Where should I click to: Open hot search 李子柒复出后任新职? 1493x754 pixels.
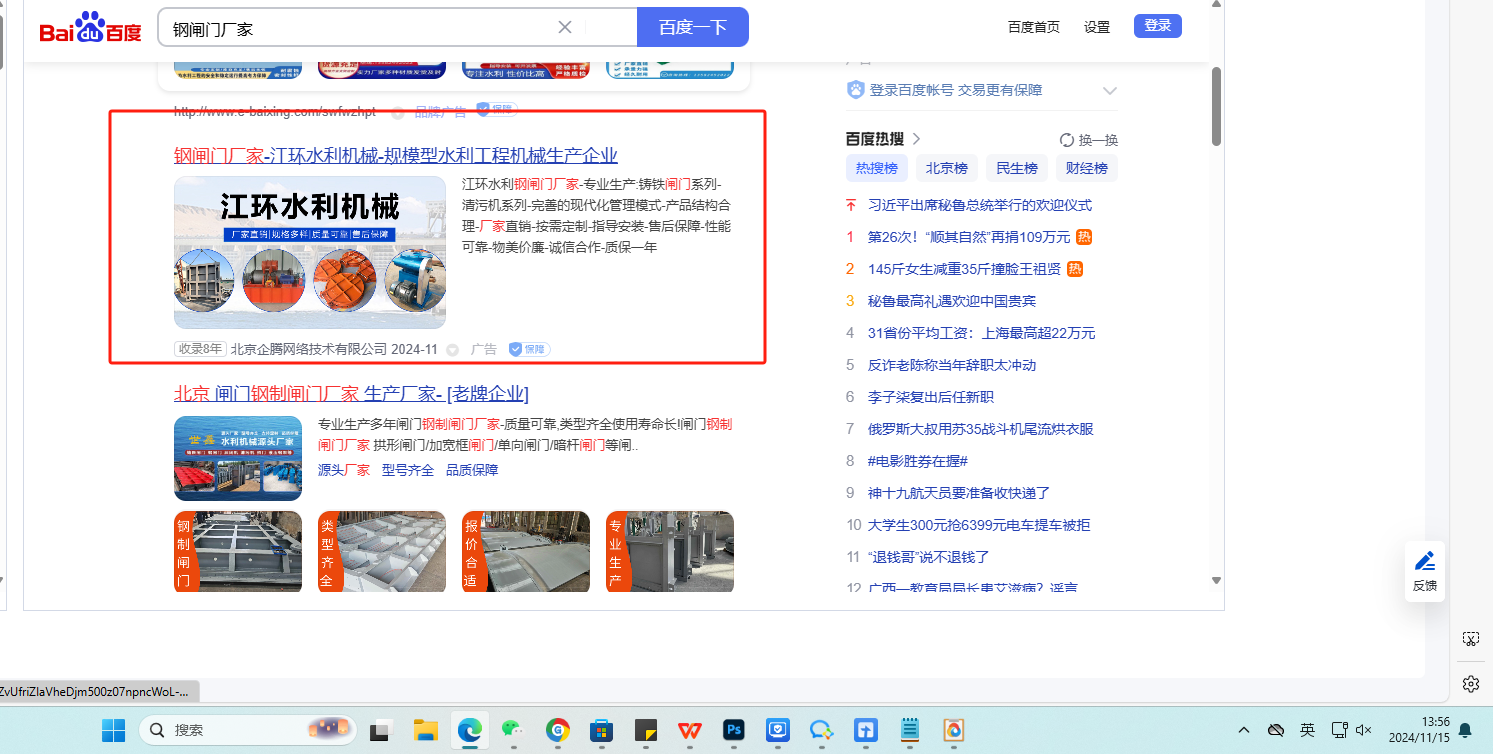(x=931, y=397)
